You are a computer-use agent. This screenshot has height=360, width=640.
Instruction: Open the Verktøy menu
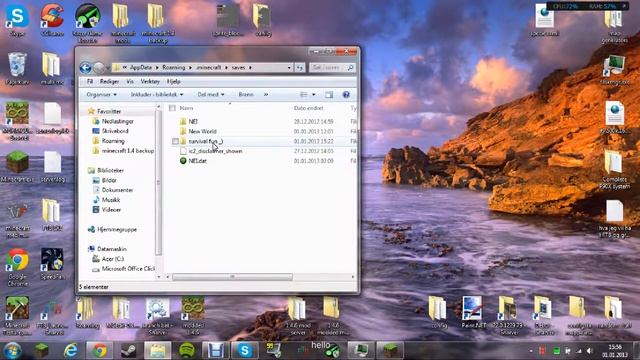[150, 82]
